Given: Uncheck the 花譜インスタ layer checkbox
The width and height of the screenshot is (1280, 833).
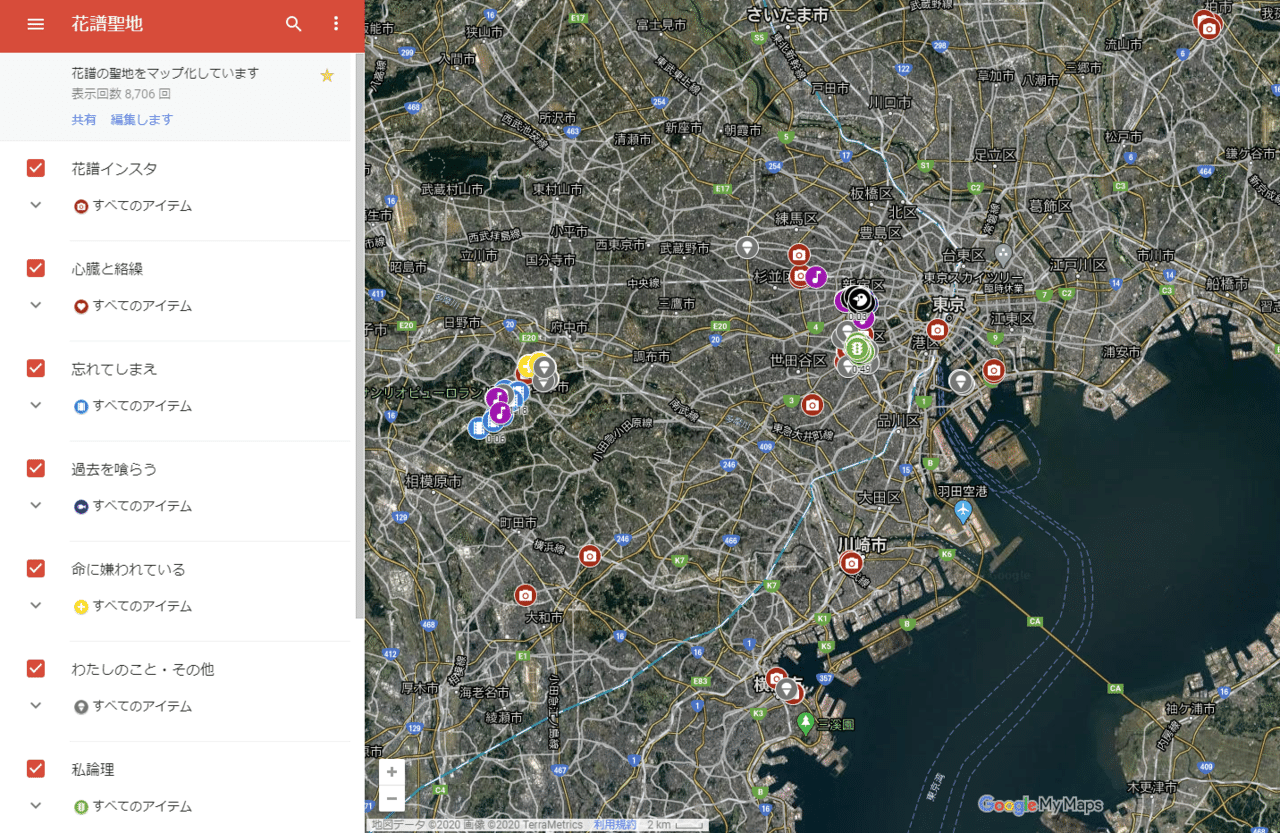Looking at the screenshot, I should tap(36, 168).
